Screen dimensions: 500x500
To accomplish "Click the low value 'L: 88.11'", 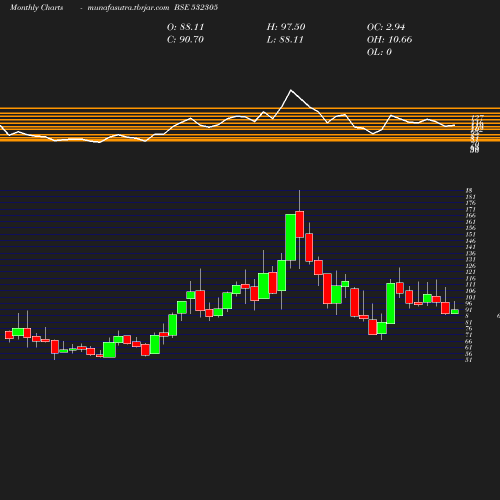I will coord(285,40).
